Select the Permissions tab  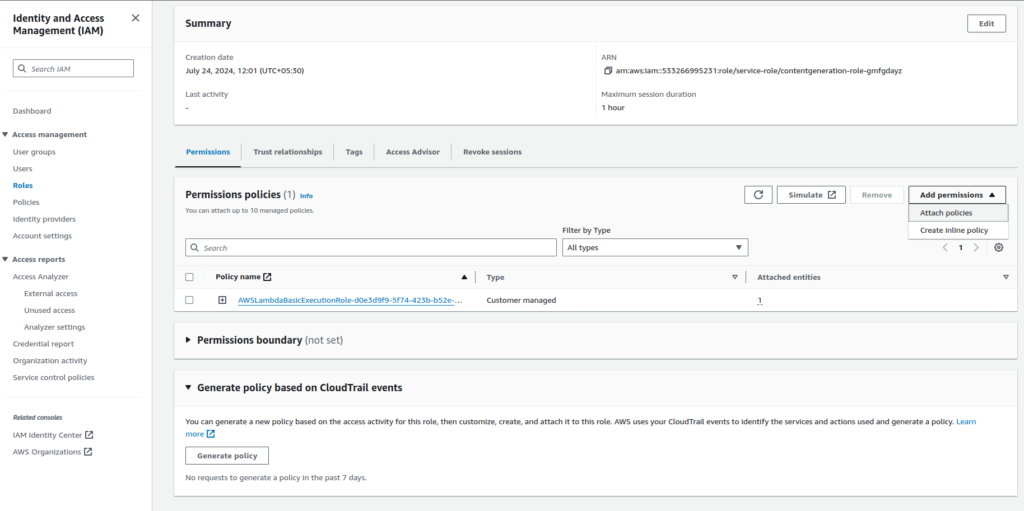pos(208,152)
